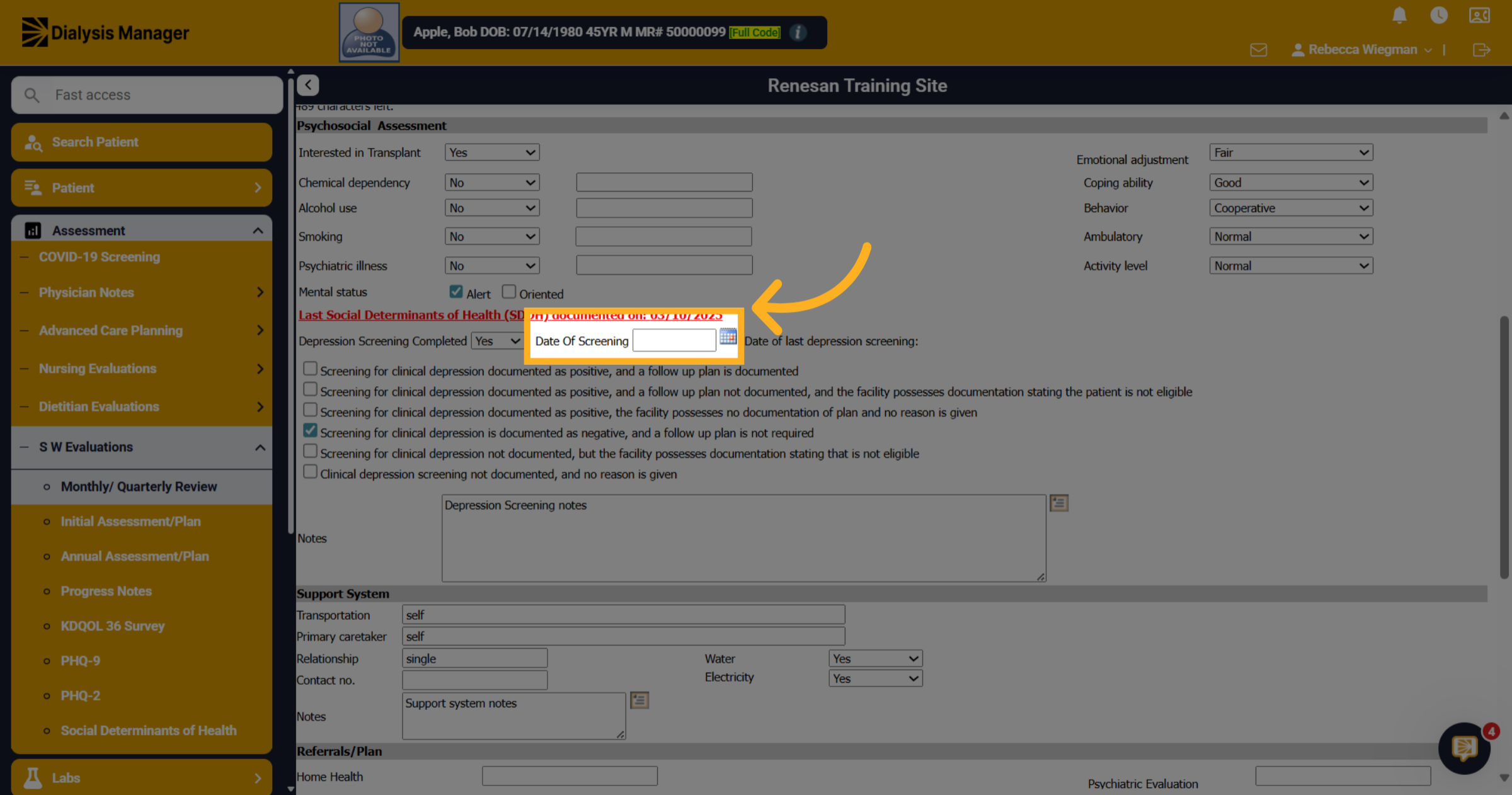Expand the Labs menu
1512x795 pixels.
coord(142,777)
